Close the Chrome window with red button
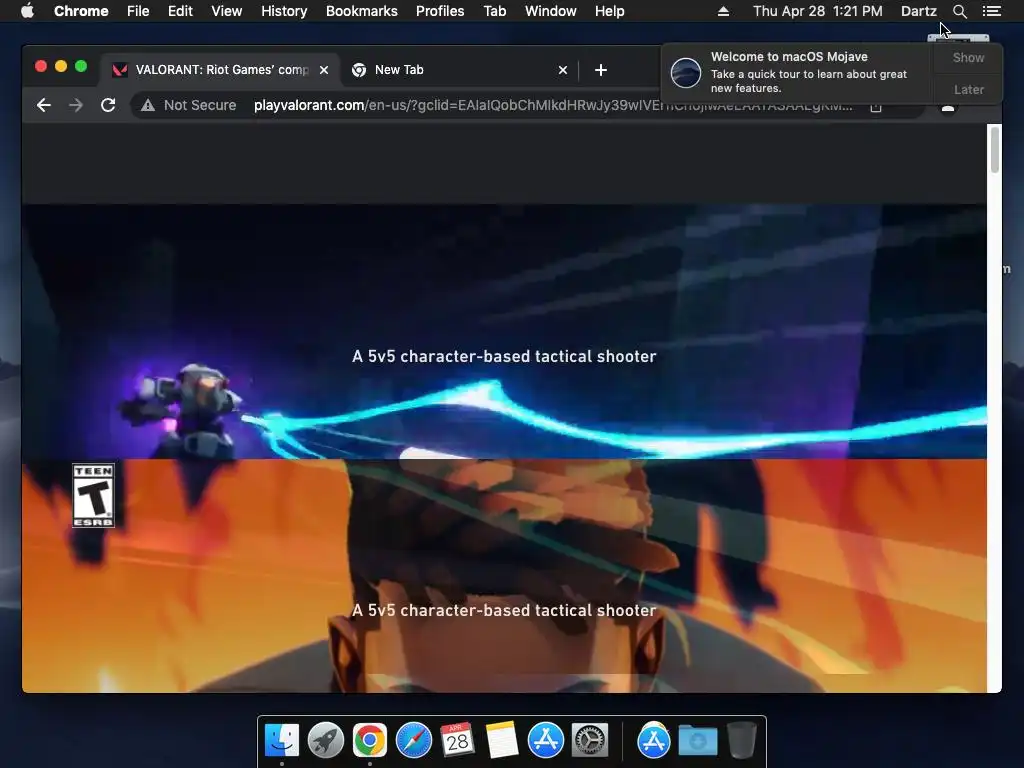This screenshot has width=1024, height=768. tap(40, 66)
